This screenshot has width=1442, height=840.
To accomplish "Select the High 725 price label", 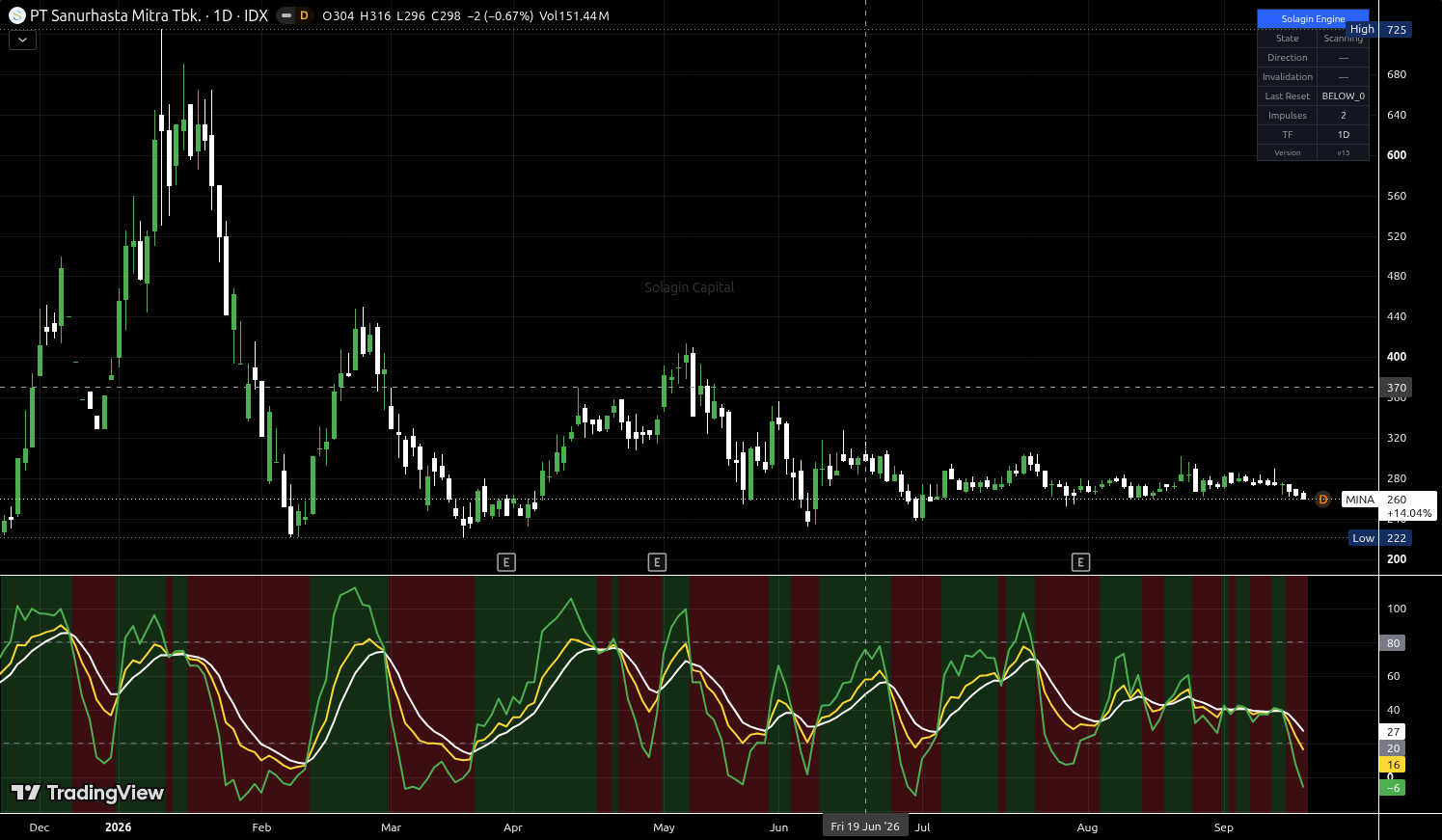I will 1379,30.
